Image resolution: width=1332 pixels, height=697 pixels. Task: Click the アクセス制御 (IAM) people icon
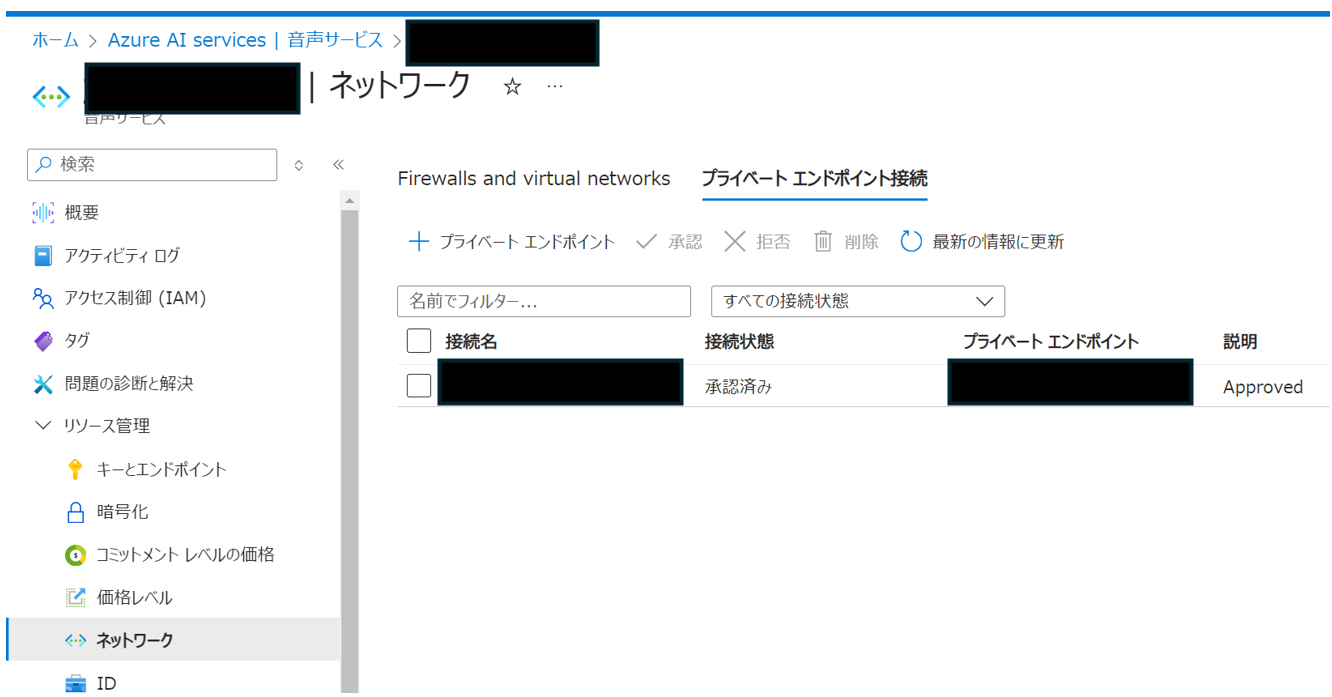click(x=43, y=298)
